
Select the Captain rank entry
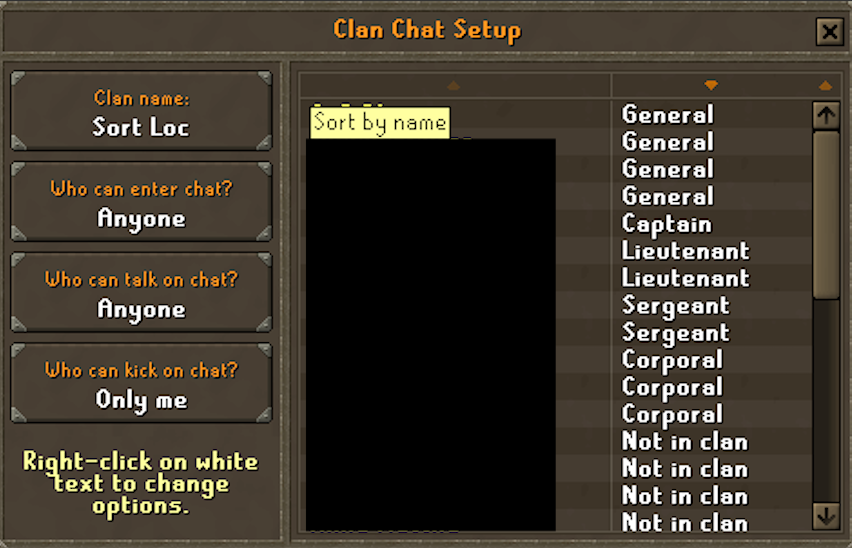pyautogui.click(x=667, y=224)
